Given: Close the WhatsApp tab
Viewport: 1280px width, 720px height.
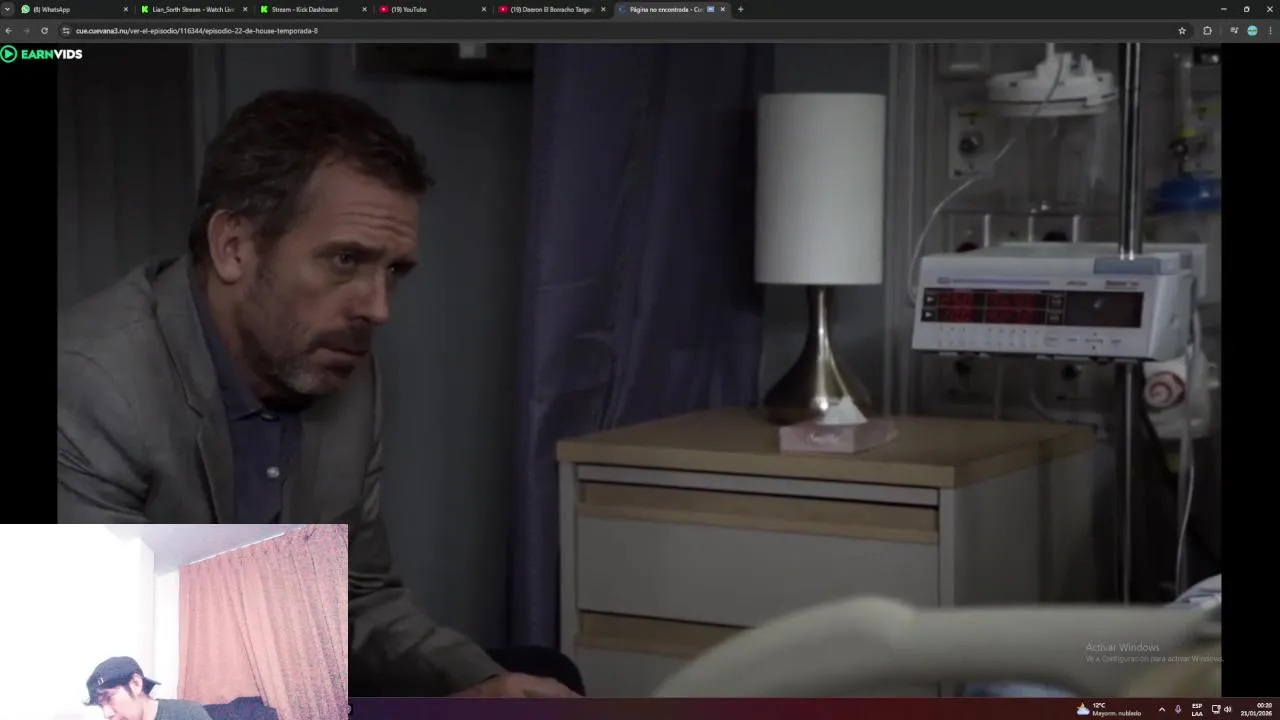Looking at the screenshot, I should click(x=126, y=9).
